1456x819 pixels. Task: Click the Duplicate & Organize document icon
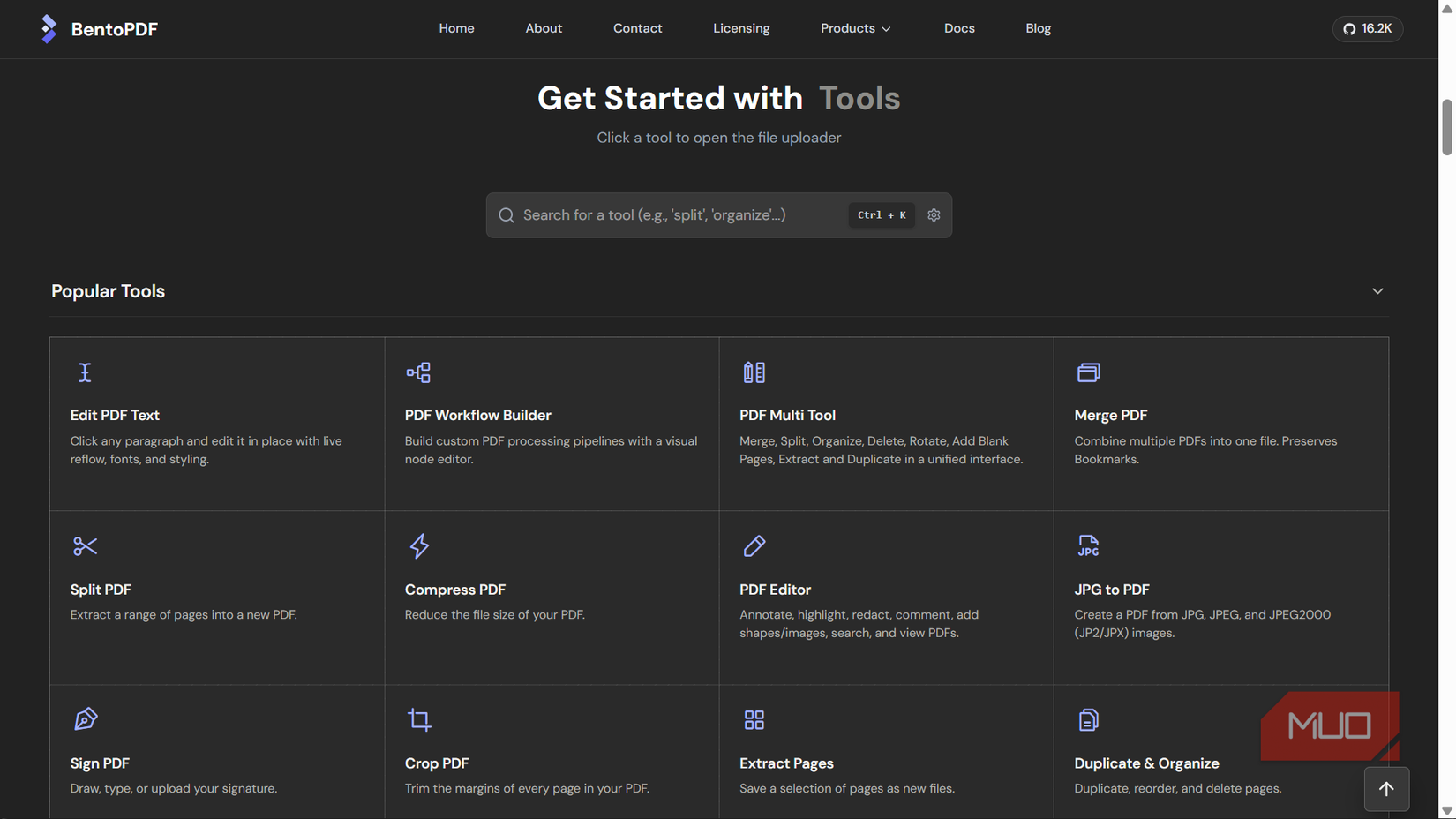tap(1088, 720)
